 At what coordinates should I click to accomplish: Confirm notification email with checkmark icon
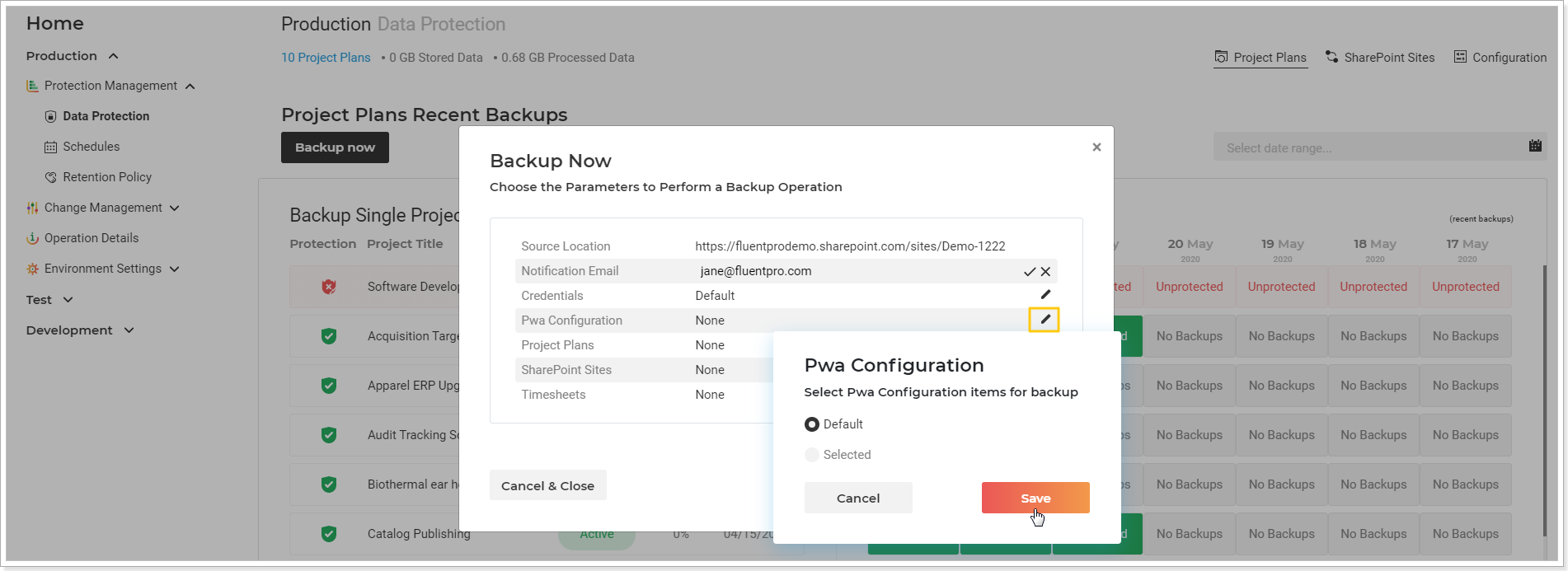pyautogui.click(x=1030, y=271)
